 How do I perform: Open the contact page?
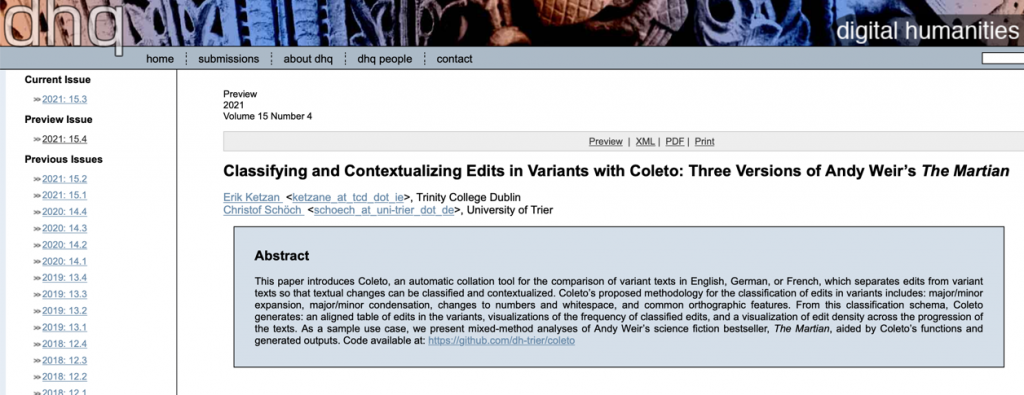click(x=455, y=59)
